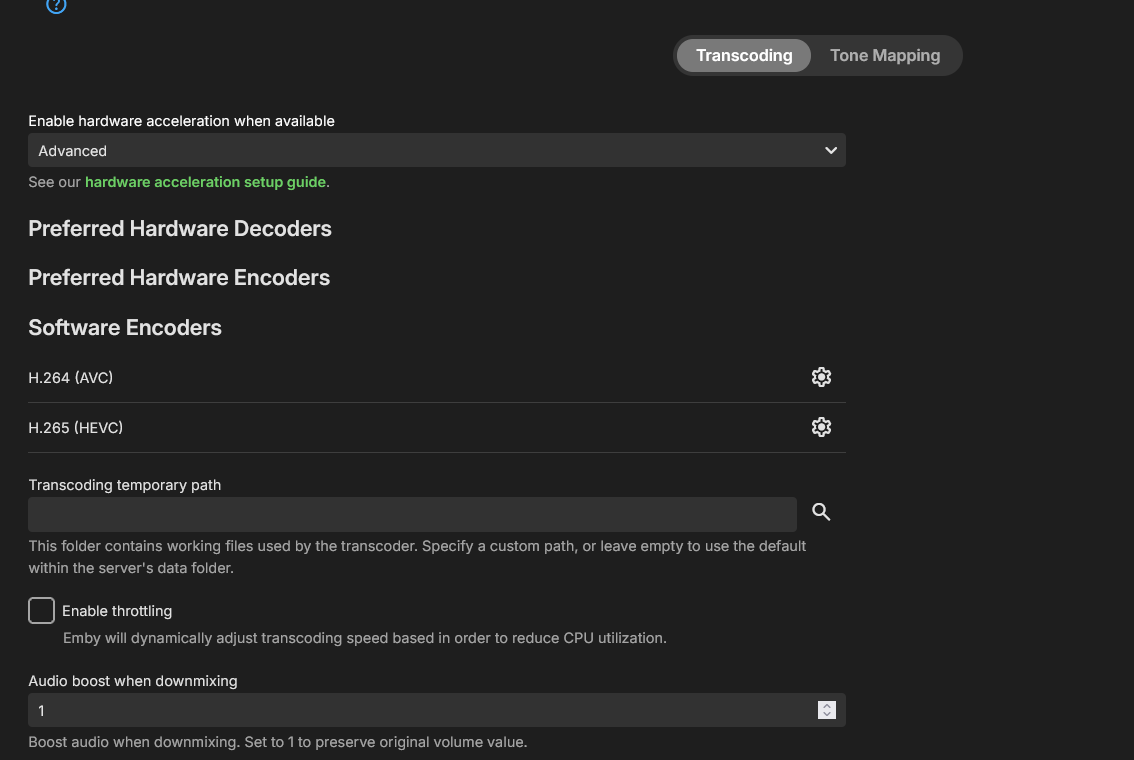The width and height of the screenshot is (1134, 760).
Task: Open H.264 (AVC) encoder settings gear
Action: (821, 377)
